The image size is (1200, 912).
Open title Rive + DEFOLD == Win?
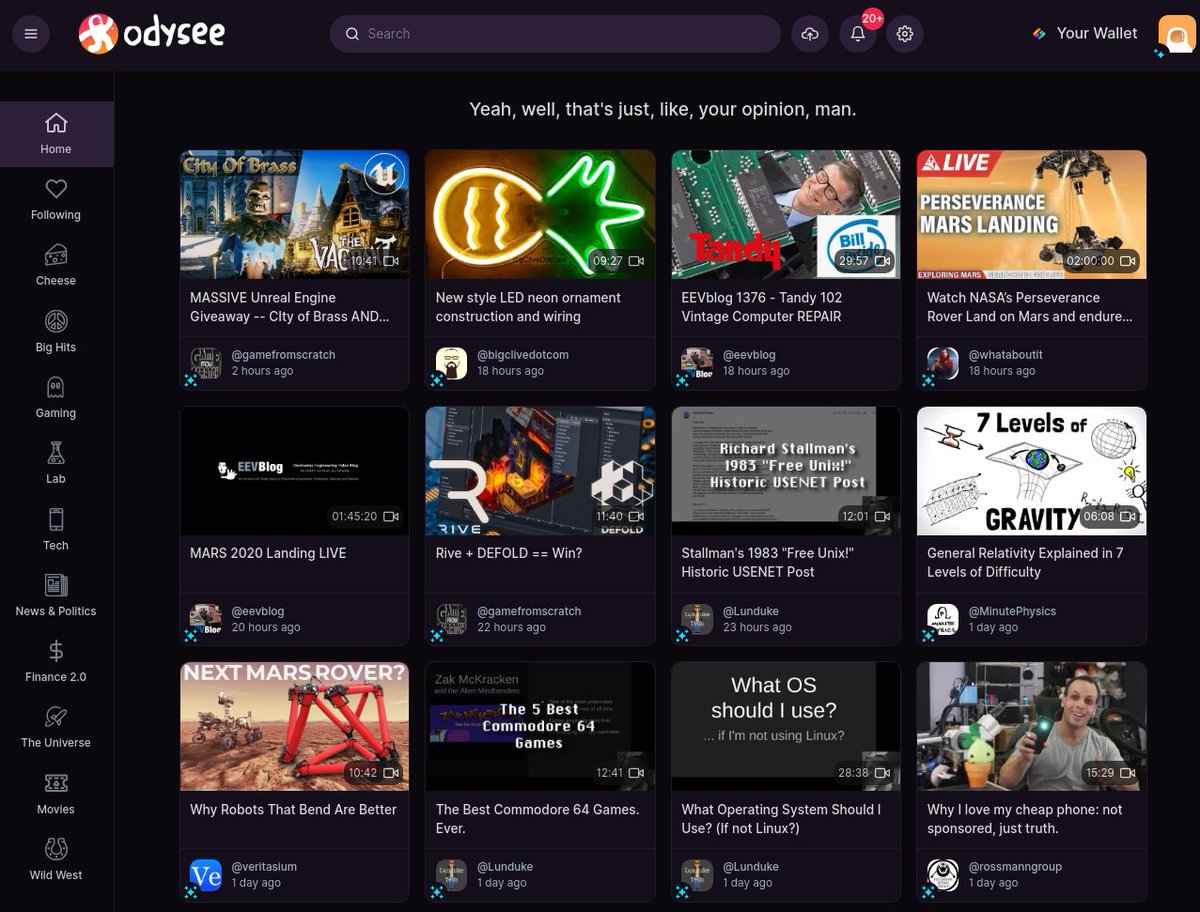tap(509, 553)
